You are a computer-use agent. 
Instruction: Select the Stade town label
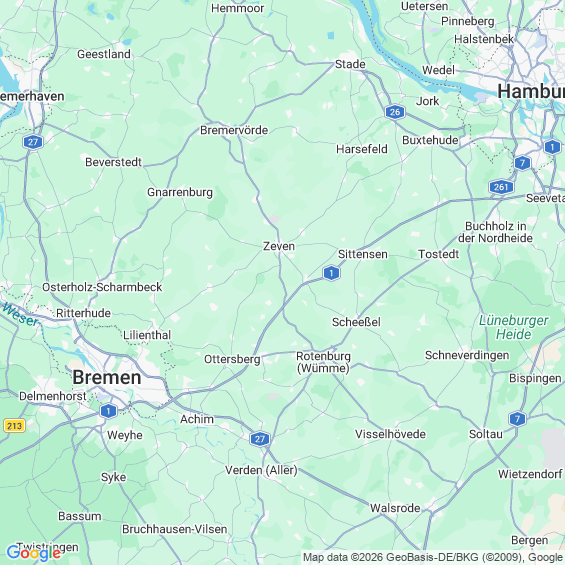point(350,64)
